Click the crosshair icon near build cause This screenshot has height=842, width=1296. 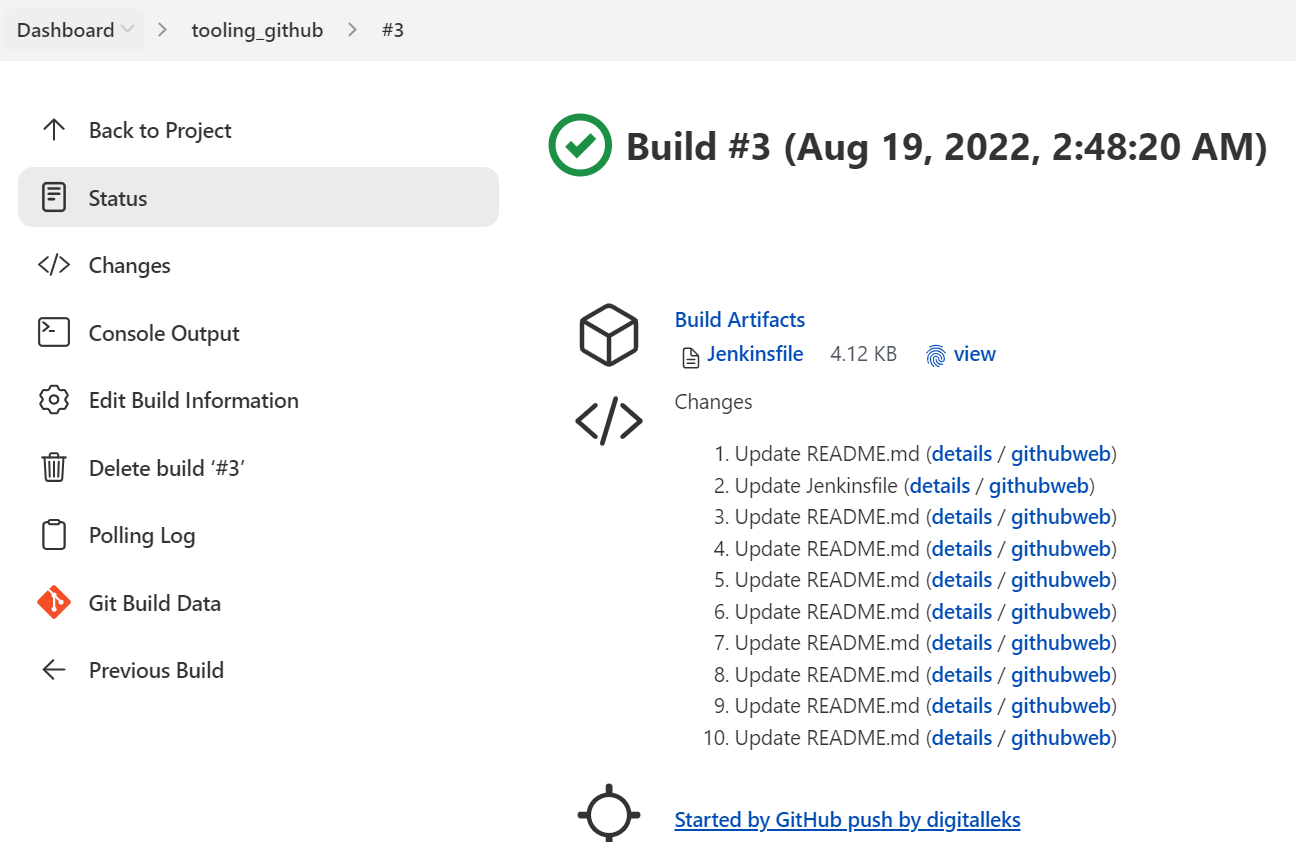608,813
